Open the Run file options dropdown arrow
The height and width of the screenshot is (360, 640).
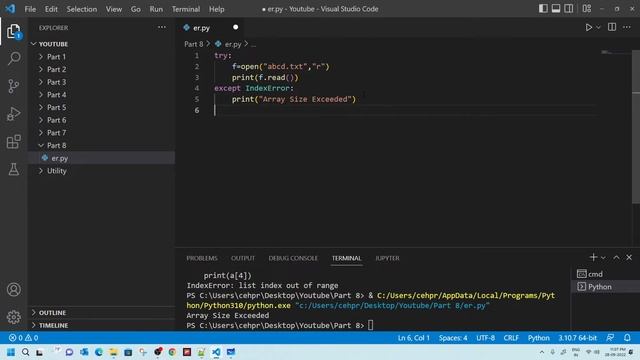[x=598, y=27]
